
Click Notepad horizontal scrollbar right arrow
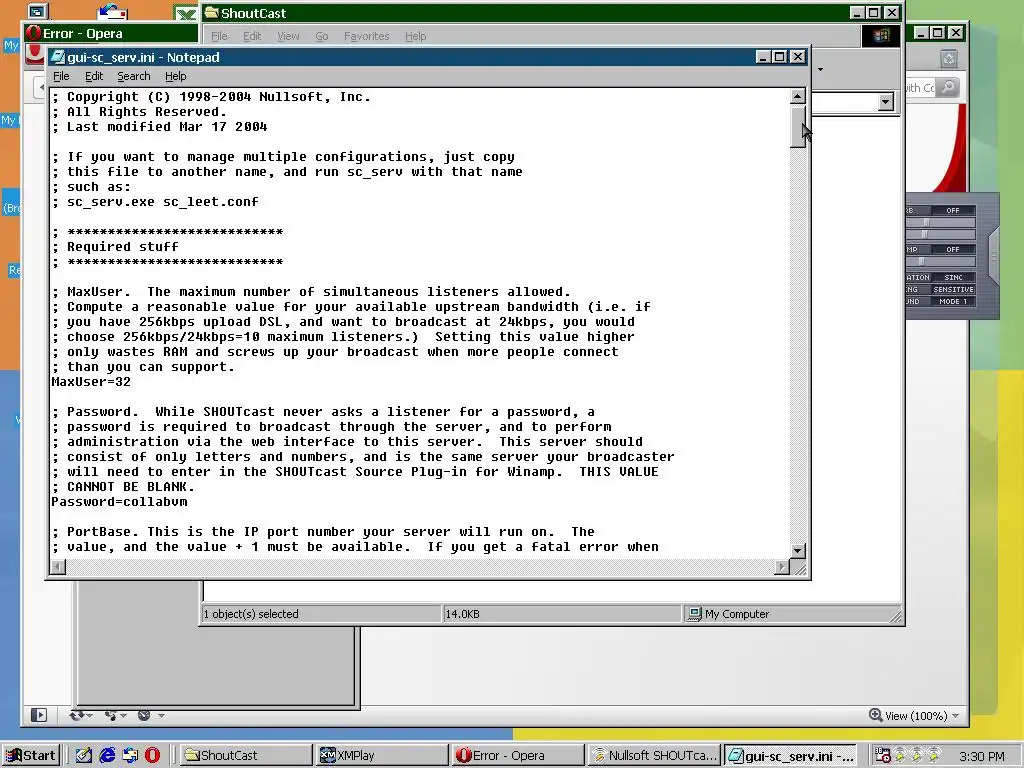(x=782, y=567)
